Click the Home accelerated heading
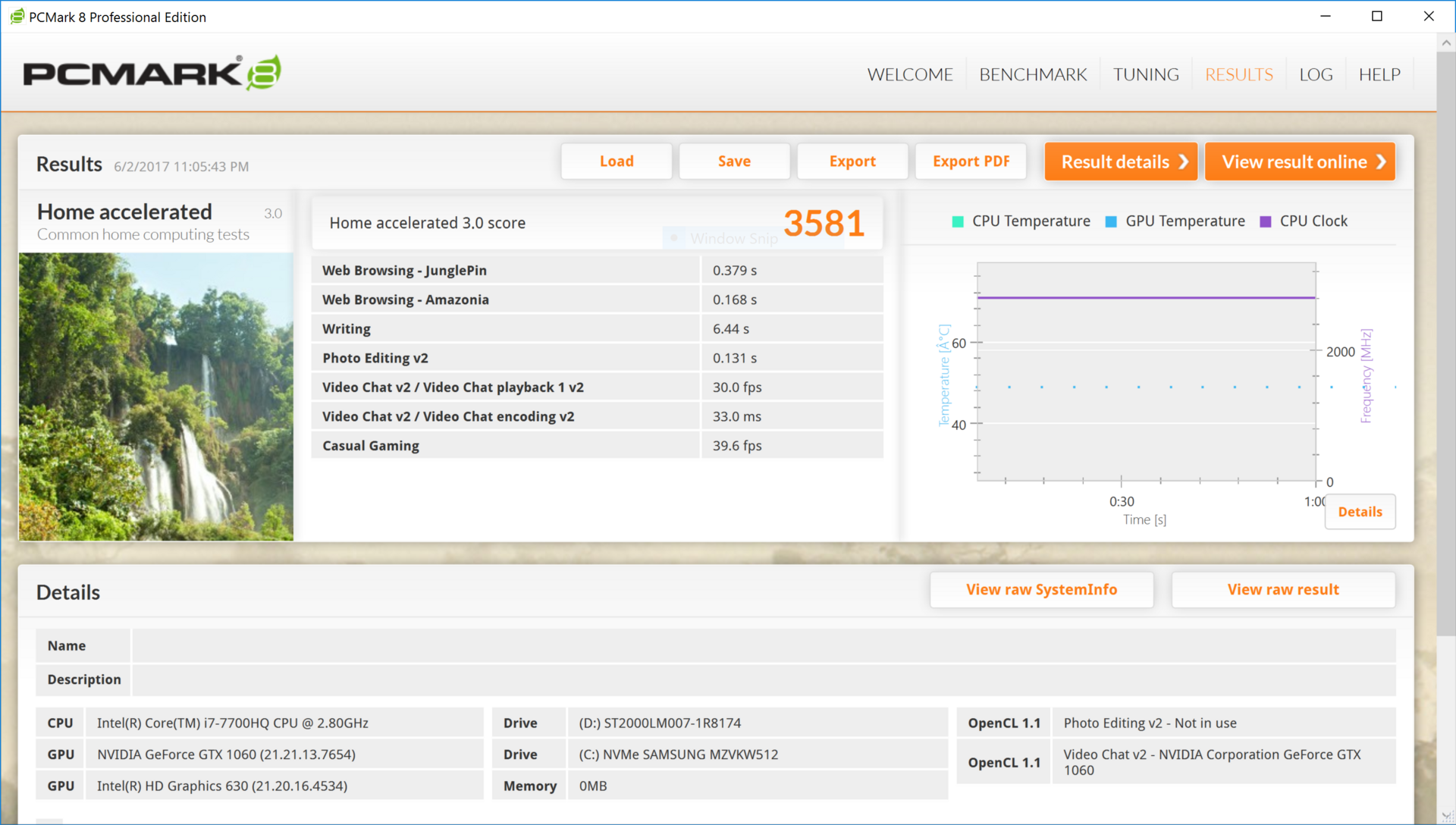 coord(124,212)
